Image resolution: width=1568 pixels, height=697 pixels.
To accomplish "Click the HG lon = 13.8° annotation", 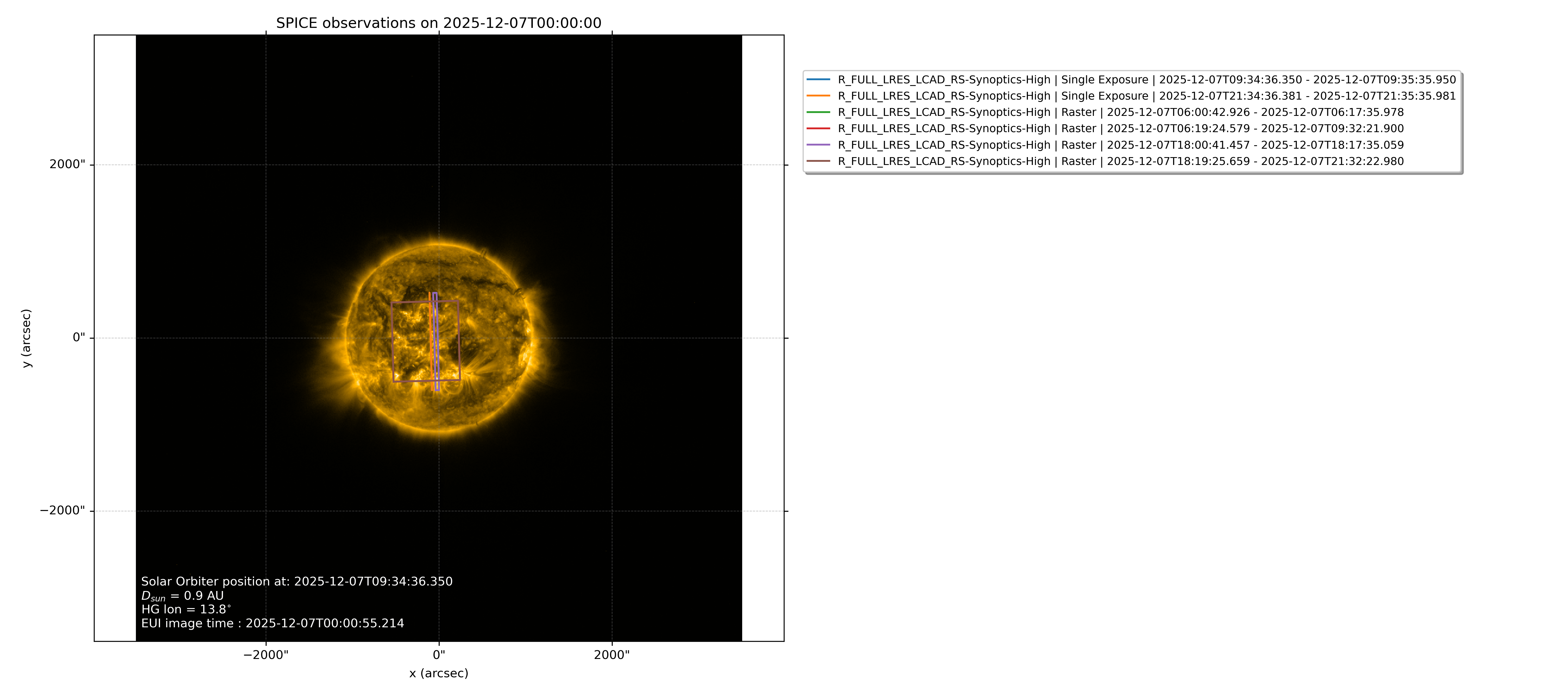I will coord(186,609).
